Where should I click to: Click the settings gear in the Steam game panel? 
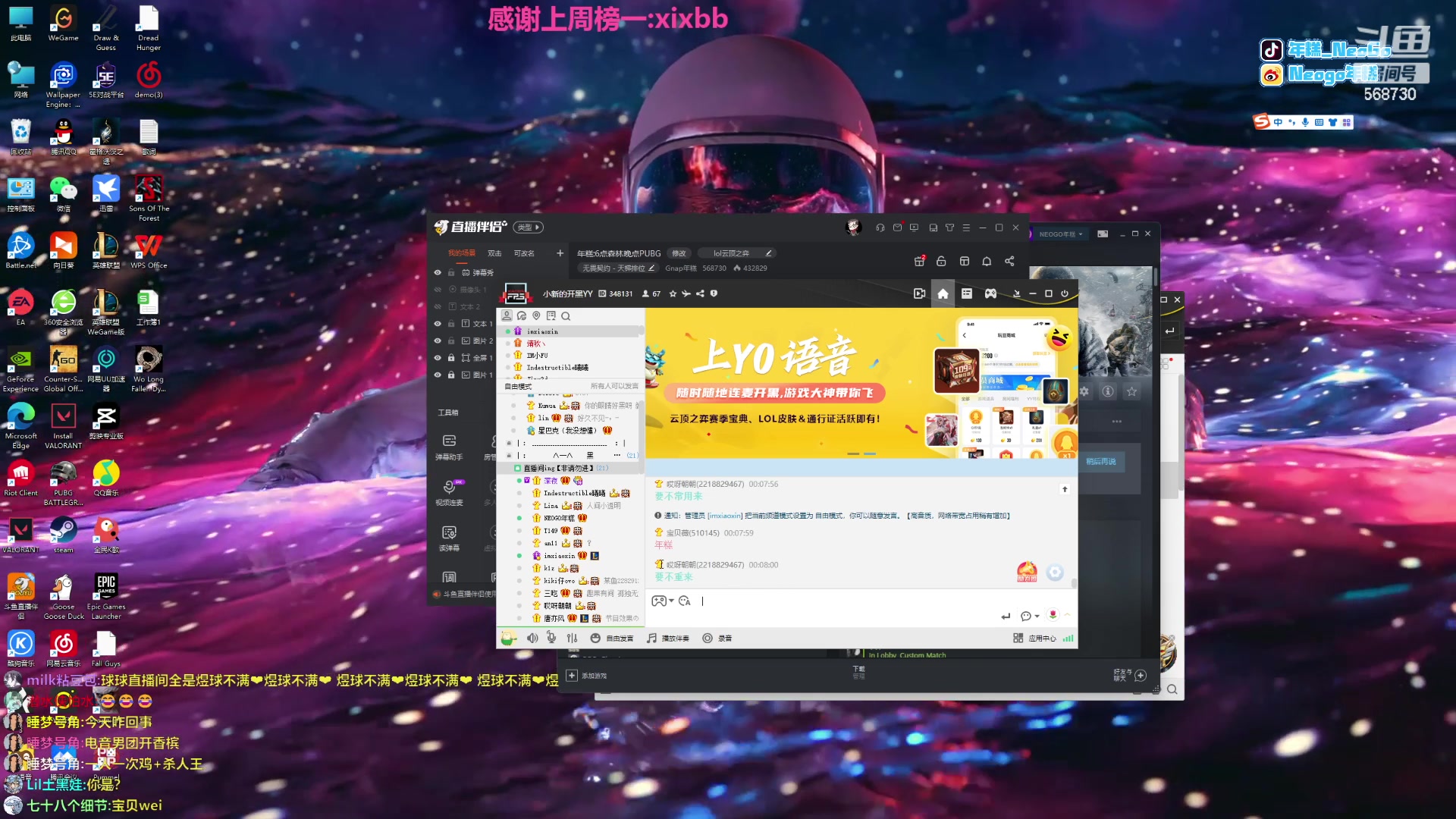(x=1084, y=391)
